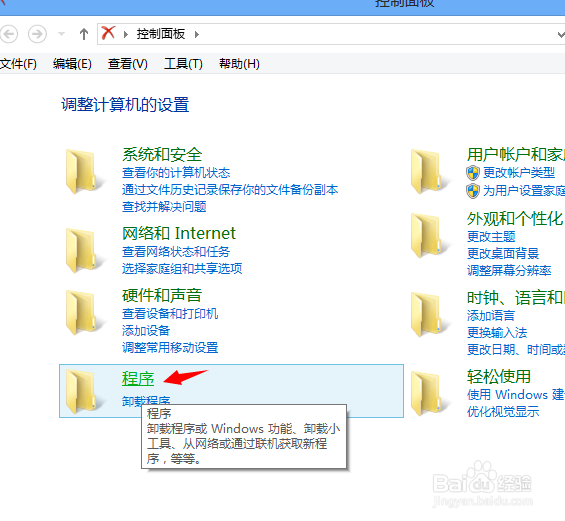Viewport: 565px width, 521px height.
Task: Open 调整屏幕分辨率 link
Action: tap(509, 271)
